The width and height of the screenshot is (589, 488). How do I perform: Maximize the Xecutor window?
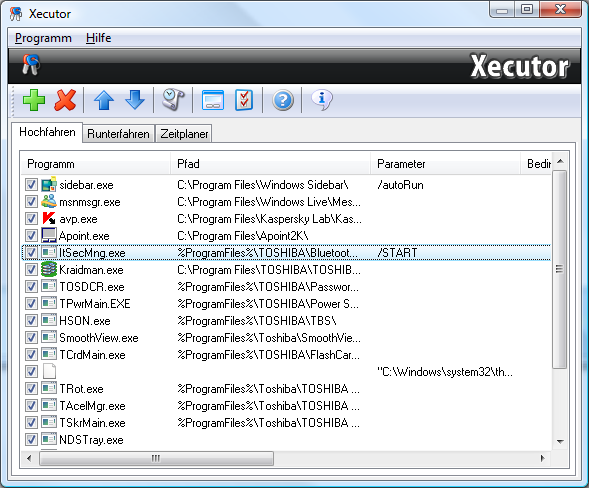[x=527, y=9]
